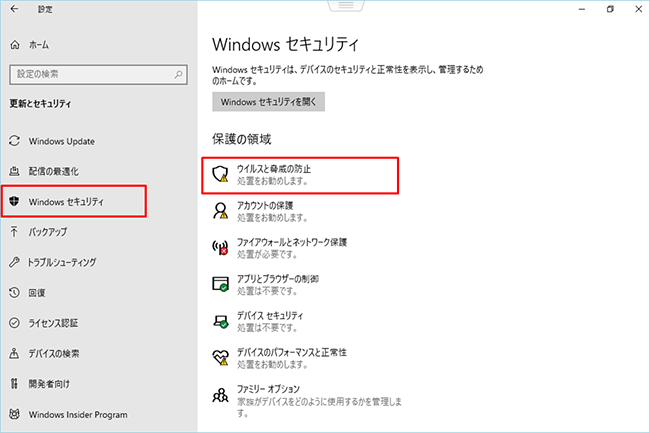The width and height of the screenshot is (650, 433).
Task: Click the firewall network antenna icon
Action: pos(221,247)
